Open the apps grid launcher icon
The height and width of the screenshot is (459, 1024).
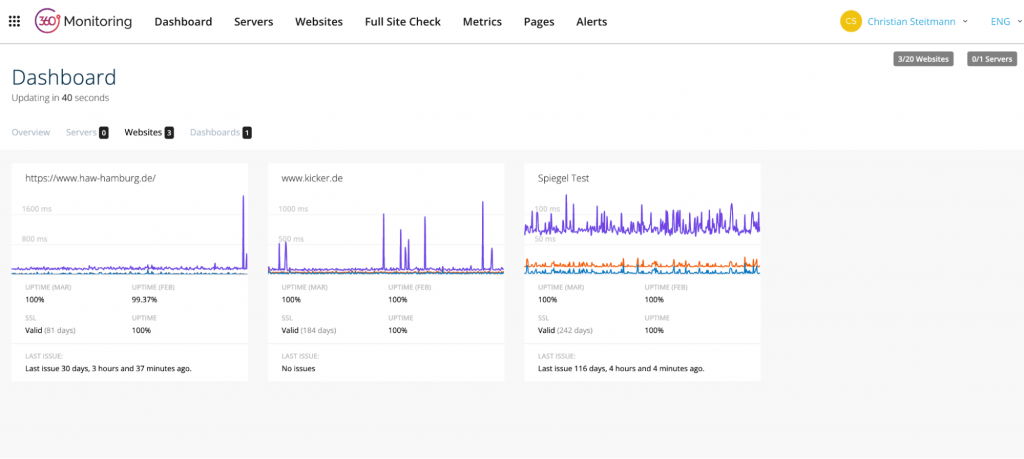tap(14, 22)
